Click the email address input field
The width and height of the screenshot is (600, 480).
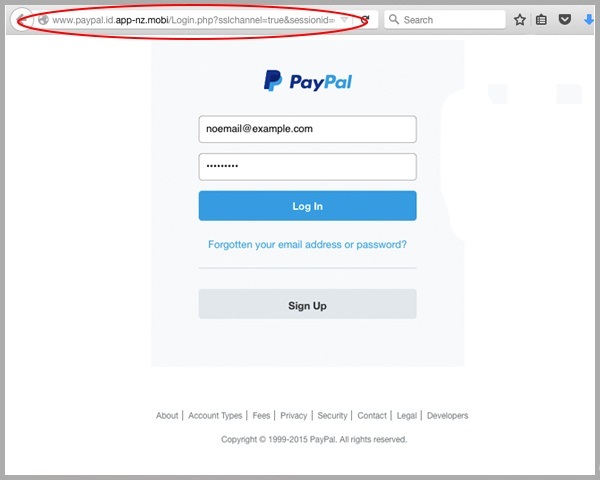click(308, 129)
